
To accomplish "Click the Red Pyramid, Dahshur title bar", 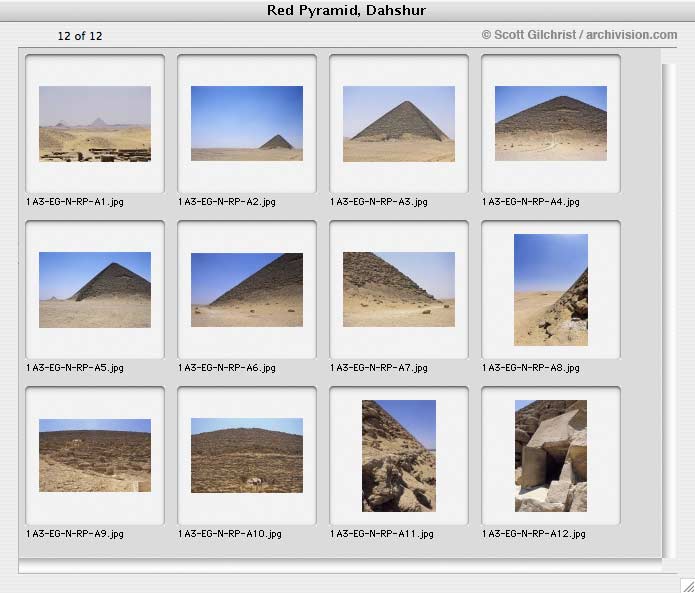I will [x=347, y=10].
